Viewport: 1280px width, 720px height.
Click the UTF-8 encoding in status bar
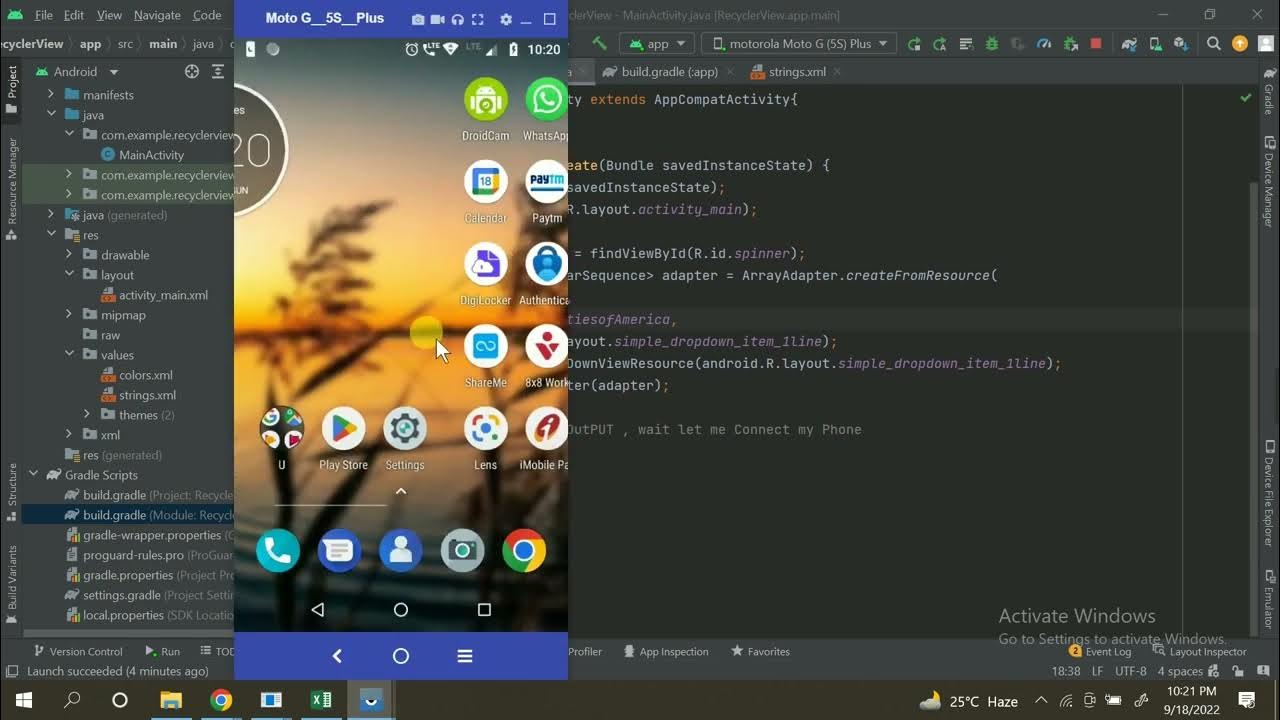pos(1130,671)
